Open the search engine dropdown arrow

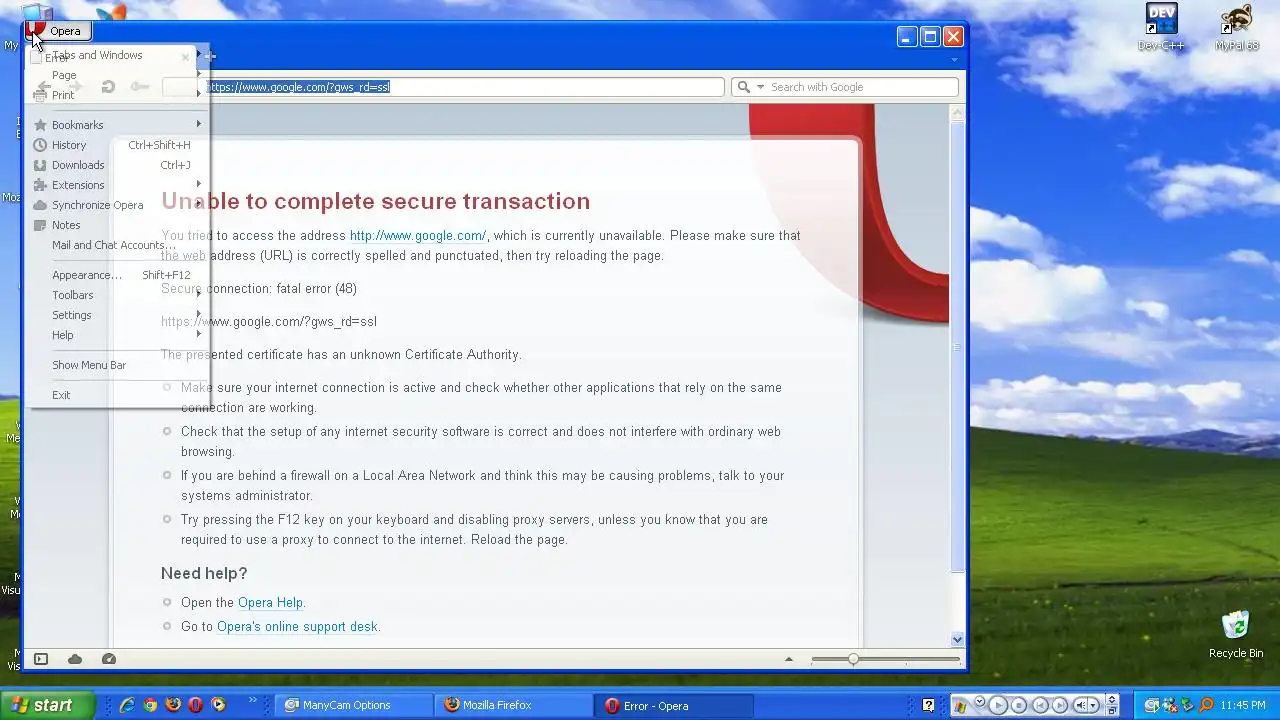760,87
